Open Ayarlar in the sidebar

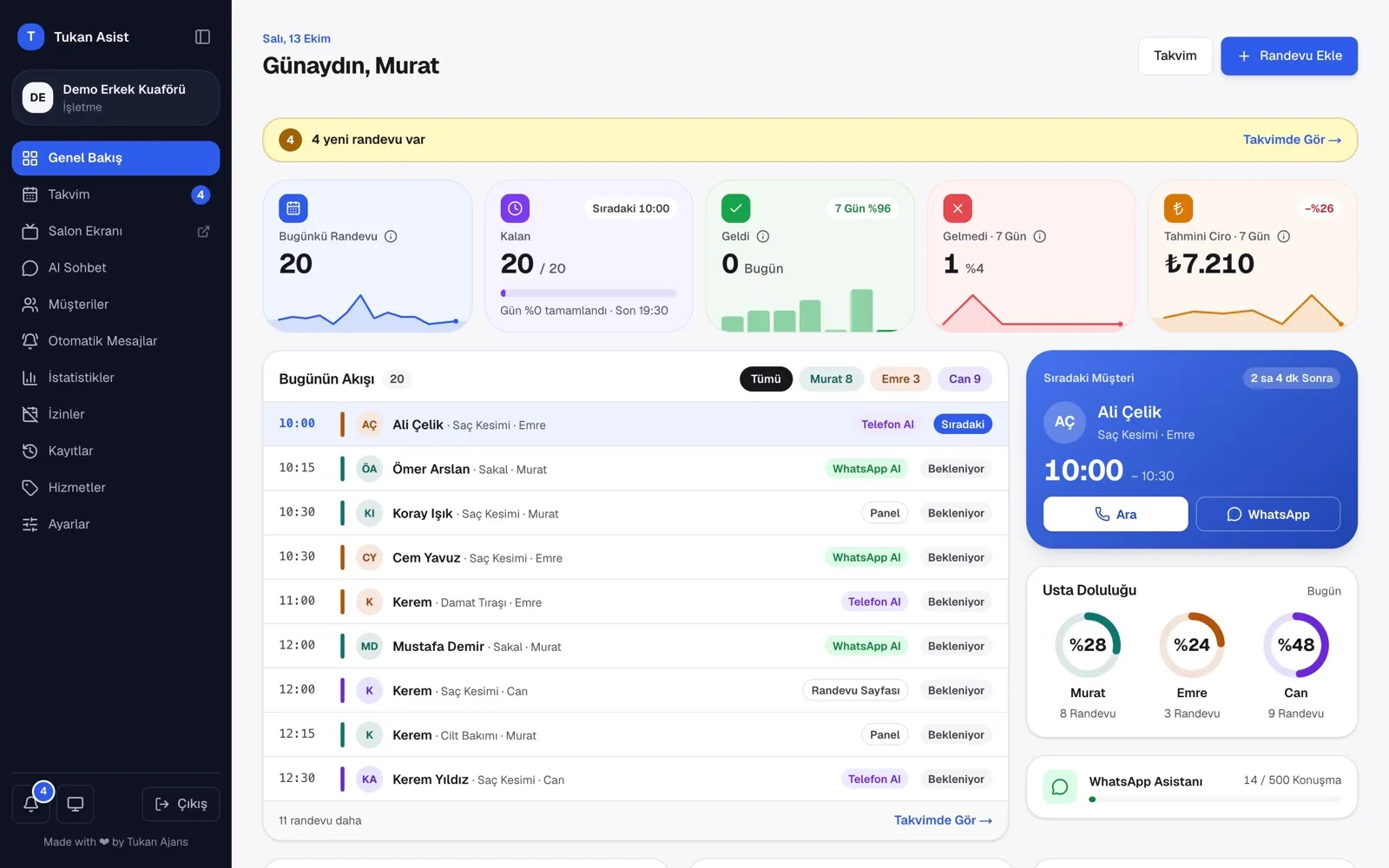pyautogui.click(x=115, y=524)
